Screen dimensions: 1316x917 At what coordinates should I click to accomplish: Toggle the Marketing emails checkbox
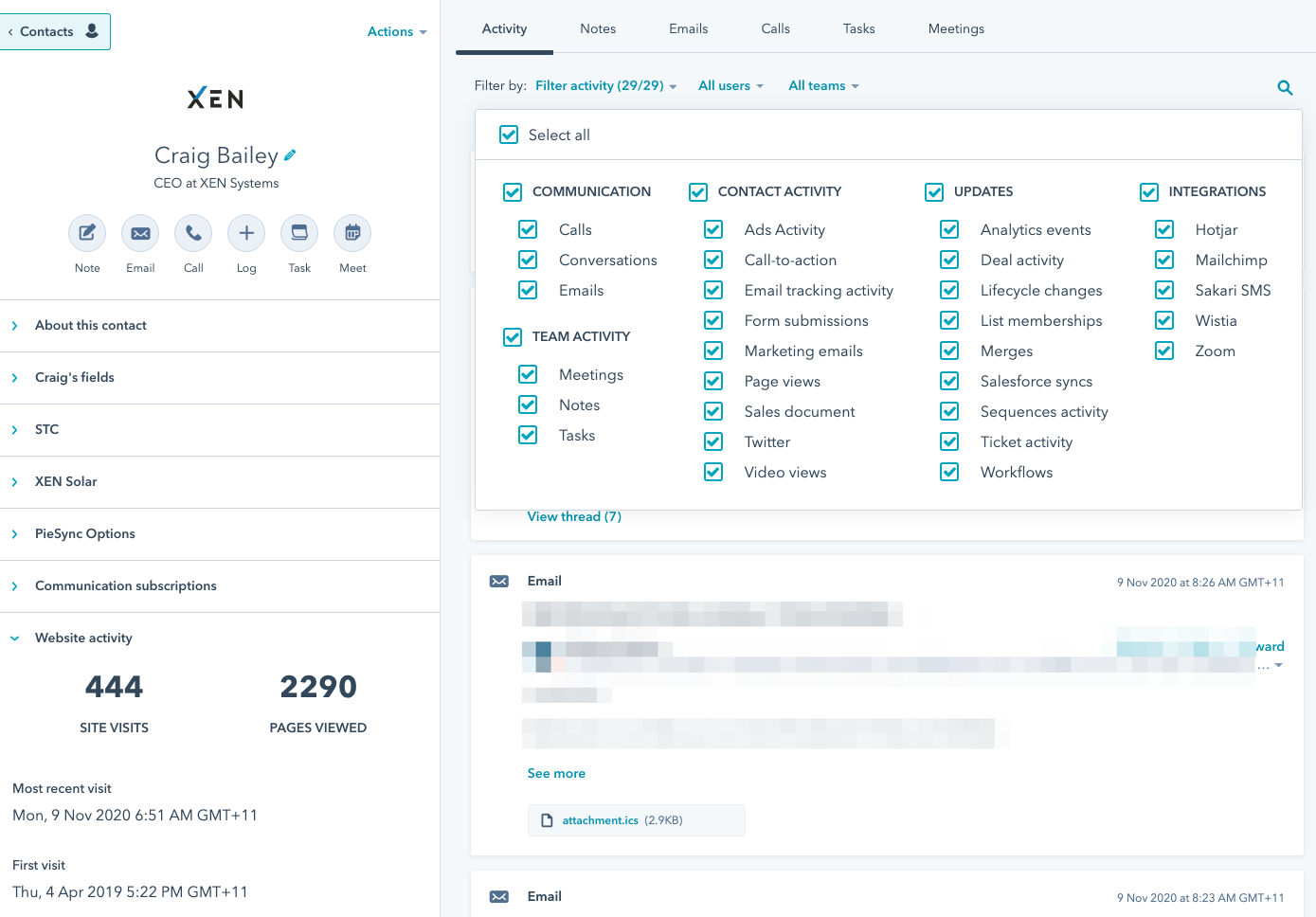point(713,351)
